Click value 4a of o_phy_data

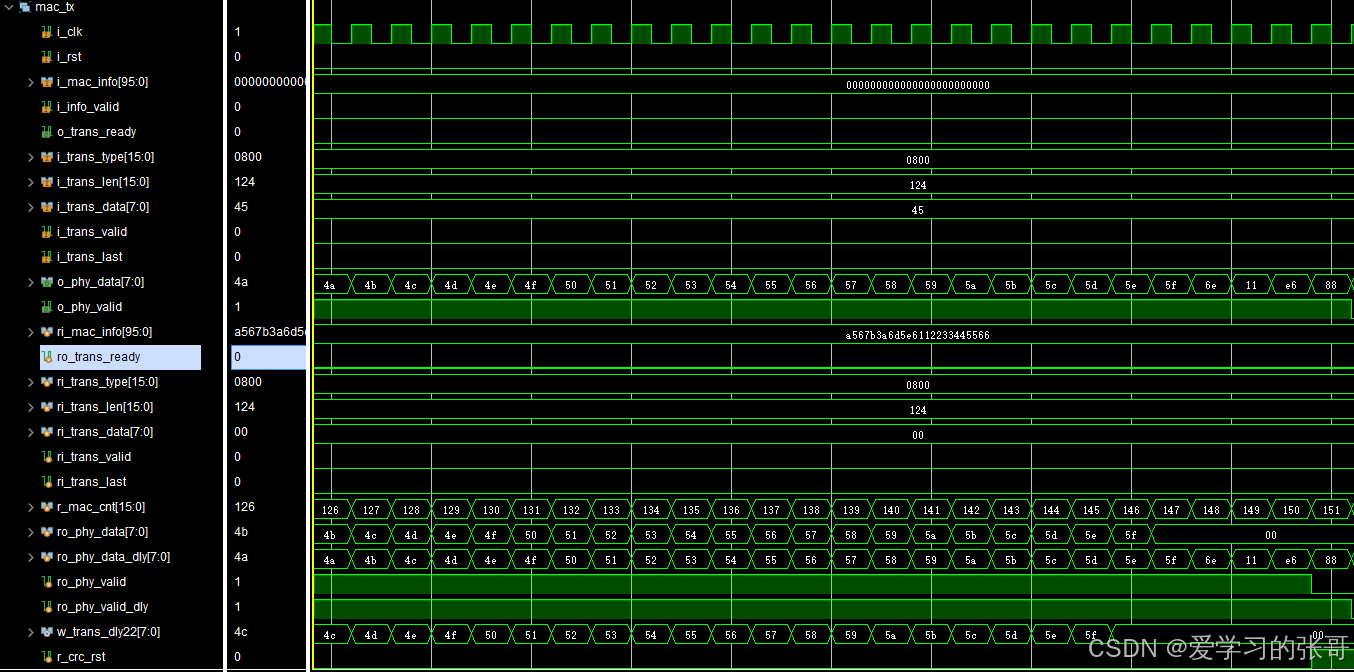(x=241, y=282)
